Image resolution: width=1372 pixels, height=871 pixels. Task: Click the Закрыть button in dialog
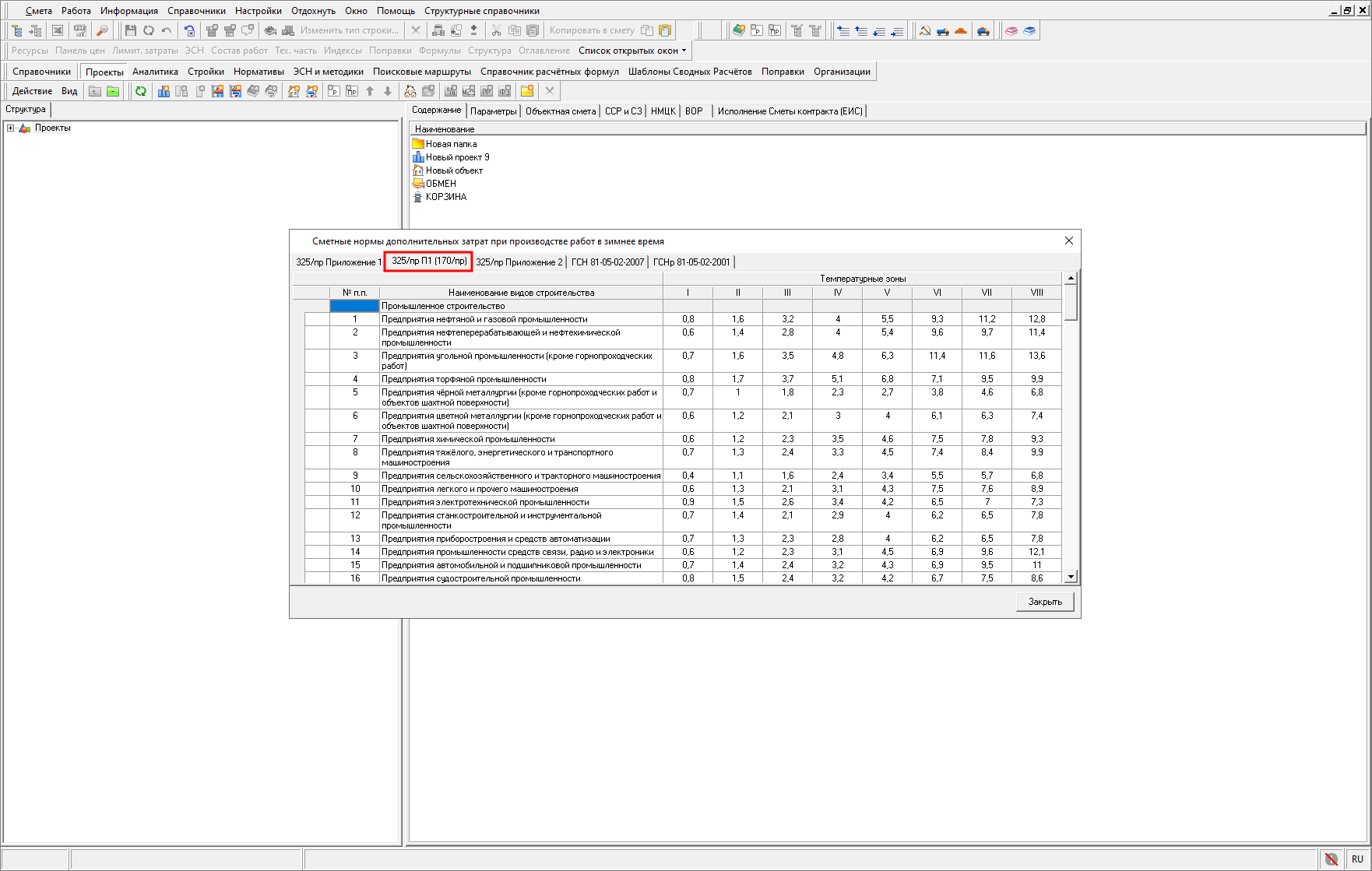pos(1044,602)
